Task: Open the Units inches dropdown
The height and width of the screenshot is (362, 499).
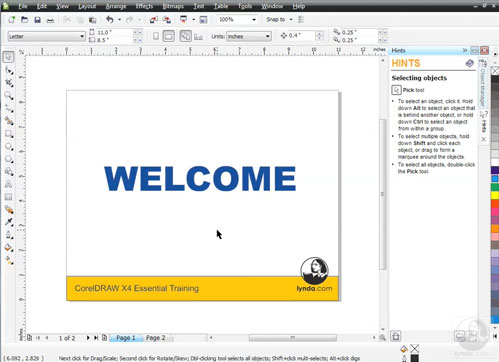Action: (x=268, y=36)
